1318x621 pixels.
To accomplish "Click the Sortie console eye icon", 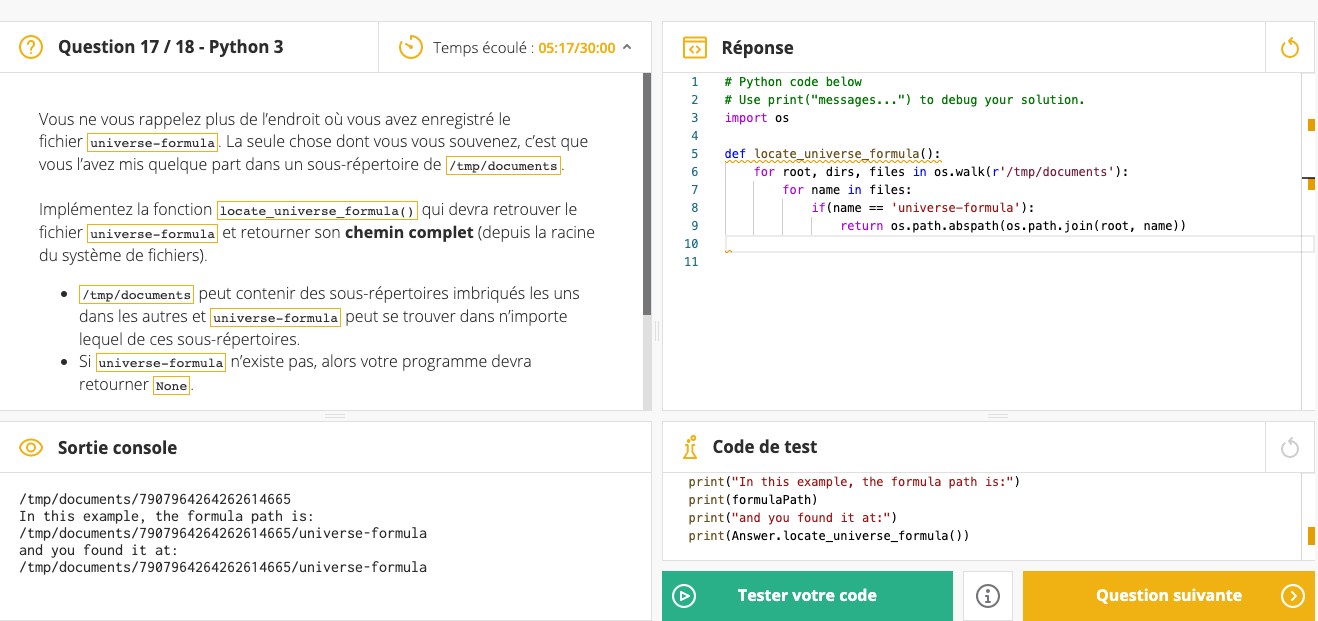I will tap(31, 448).
